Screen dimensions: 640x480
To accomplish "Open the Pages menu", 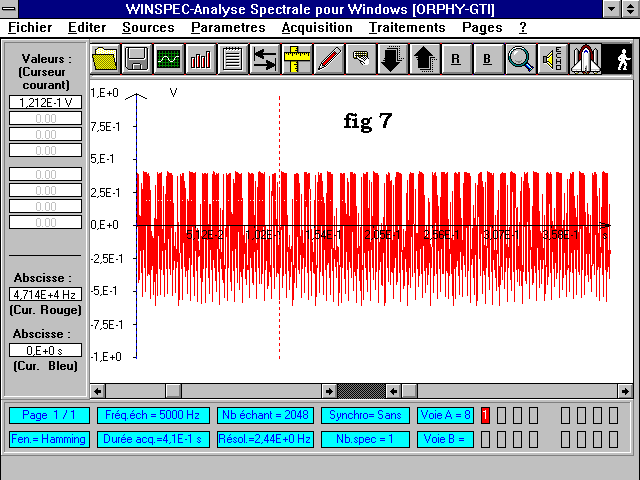I will (x=482, y=27).
